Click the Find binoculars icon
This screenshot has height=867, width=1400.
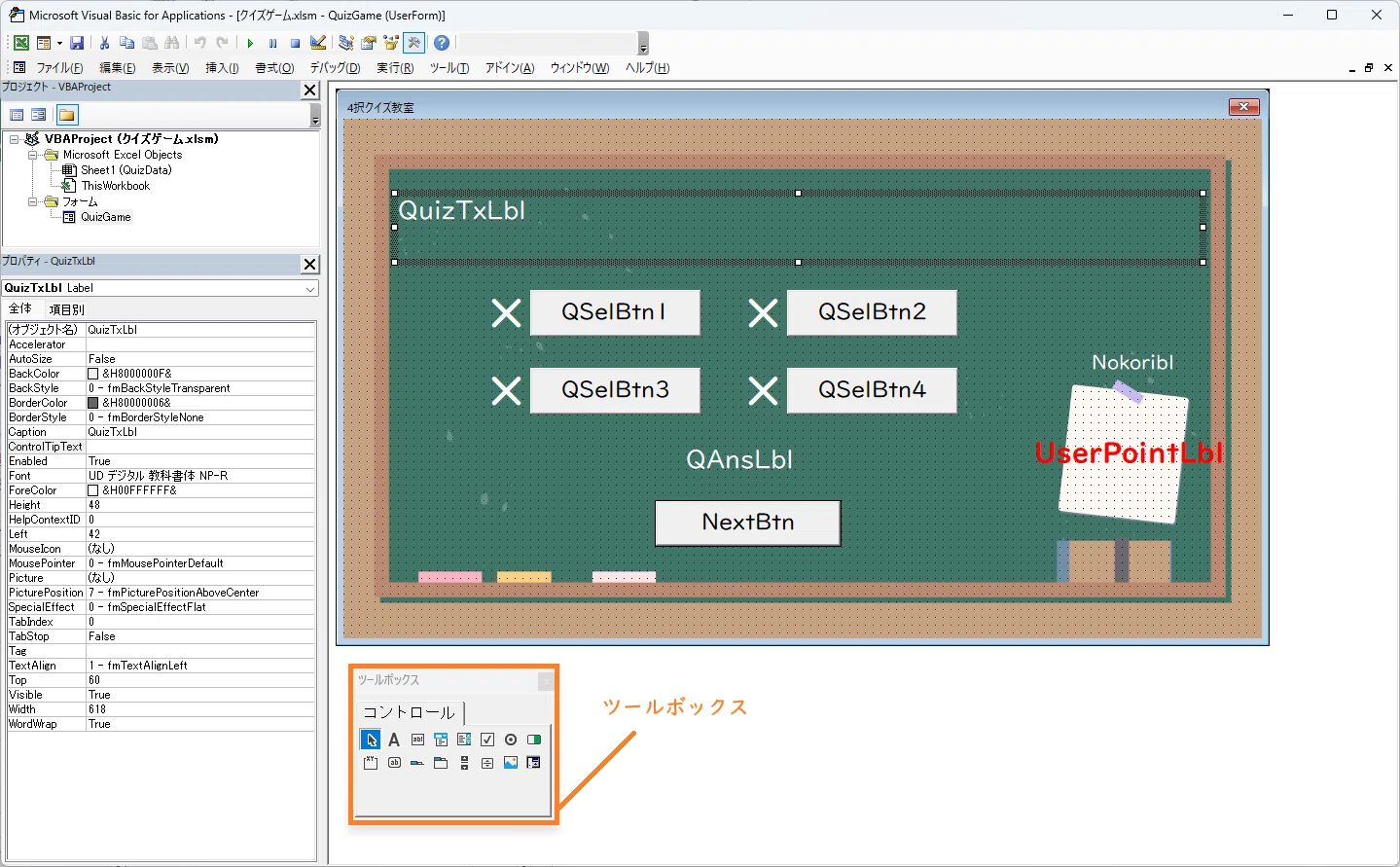pyautogui.click(x=171, y=43)
